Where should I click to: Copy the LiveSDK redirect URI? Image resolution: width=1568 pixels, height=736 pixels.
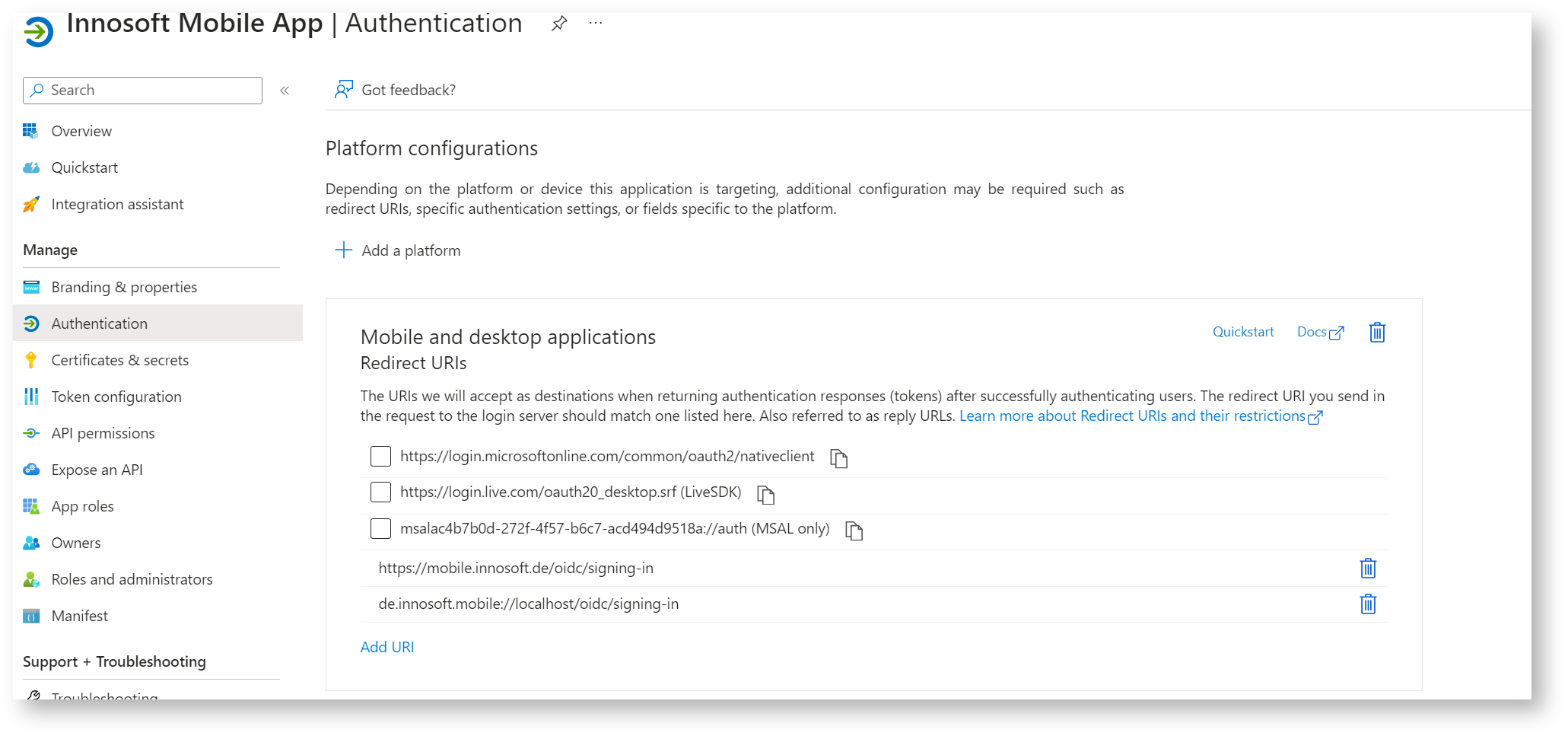(765, 495)
